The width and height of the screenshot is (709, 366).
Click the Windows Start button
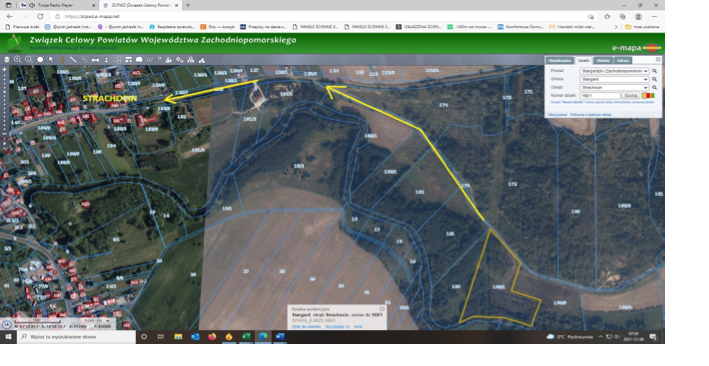(8, 337)
